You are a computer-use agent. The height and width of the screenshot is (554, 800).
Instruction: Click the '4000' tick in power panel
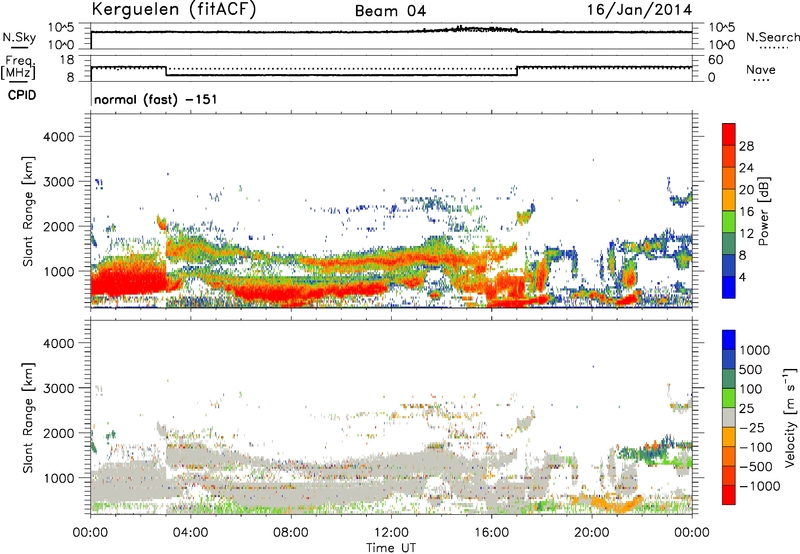tap(58, 137)
